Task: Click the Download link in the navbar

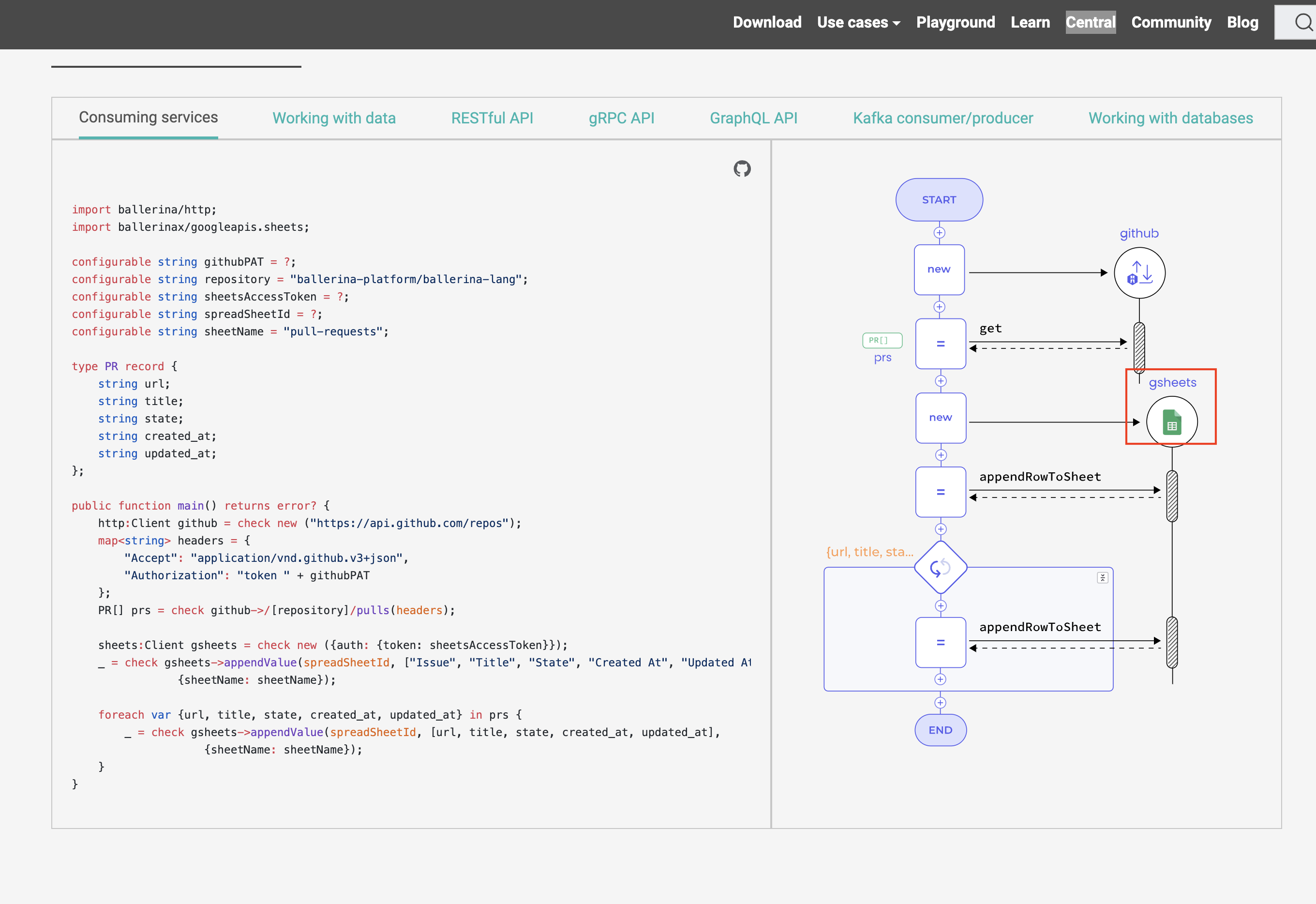Action: [x=767, y=22]
